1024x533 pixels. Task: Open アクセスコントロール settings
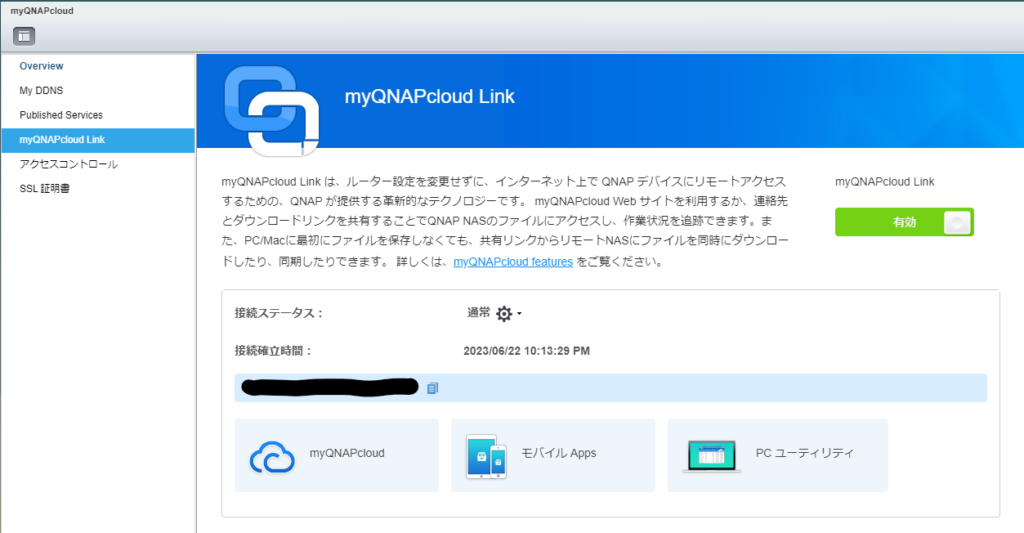coord(69,164)
